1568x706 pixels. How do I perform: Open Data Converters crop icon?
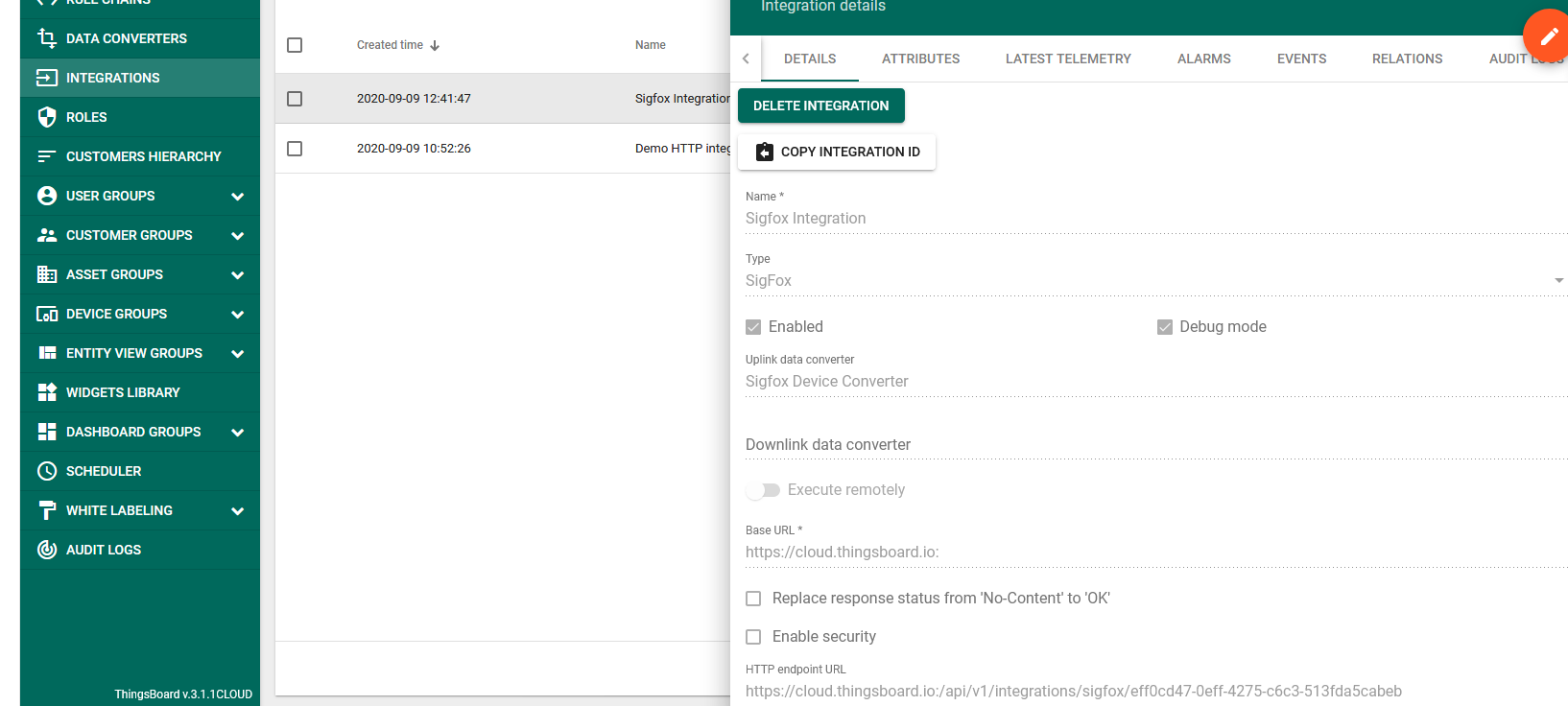[x=47, y=38]
